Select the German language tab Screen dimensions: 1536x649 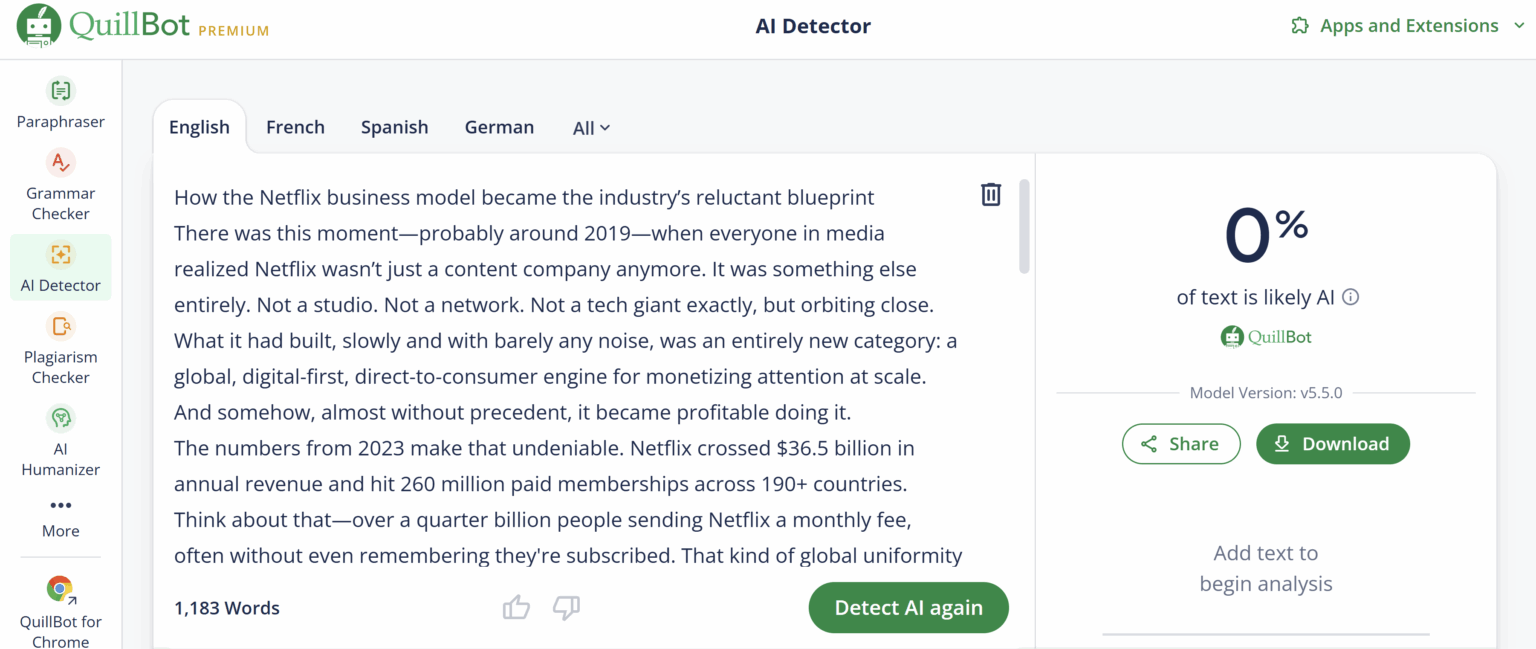click(499, 127)
